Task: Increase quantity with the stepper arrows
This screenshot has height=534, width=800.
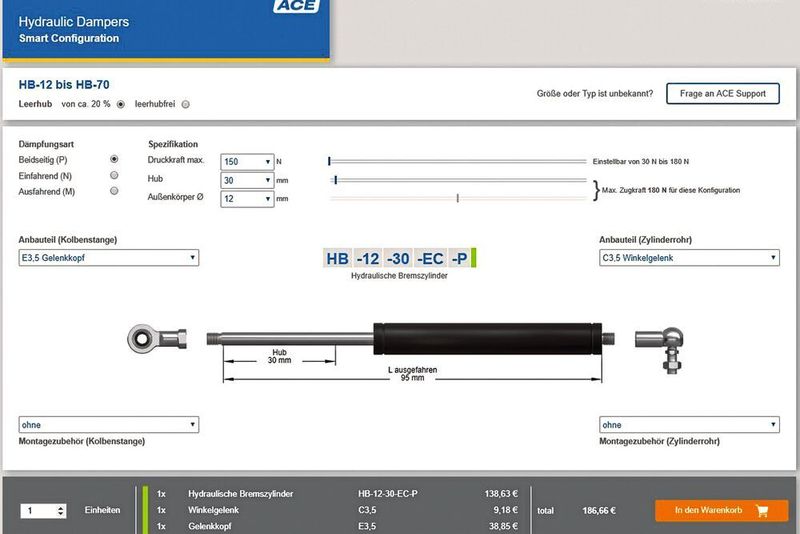Action: pyautogui.click(x=61, y=507)
